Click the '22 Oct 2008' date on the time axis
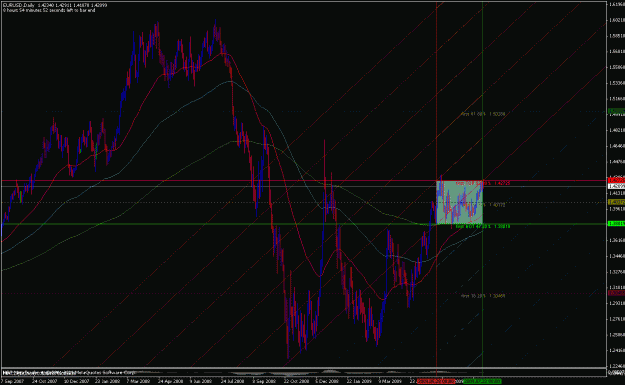This screenshot has width=625, height=385. tap(296, 381)
